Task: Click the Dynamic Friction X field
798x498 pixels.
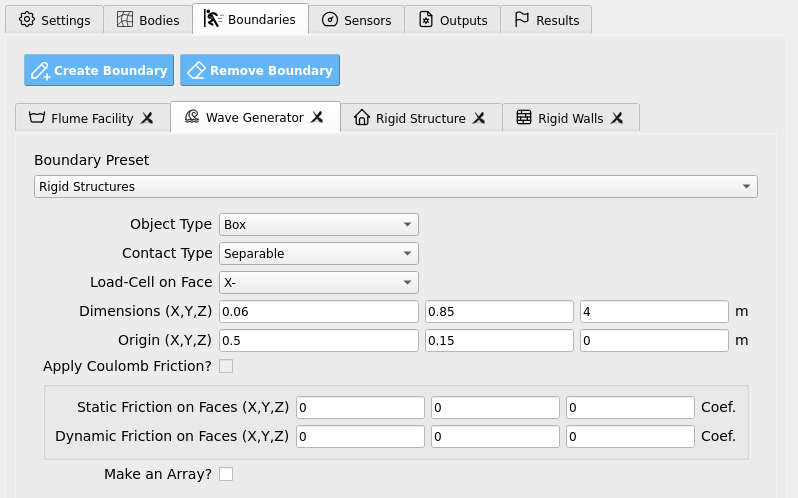Action: (360, 436)
